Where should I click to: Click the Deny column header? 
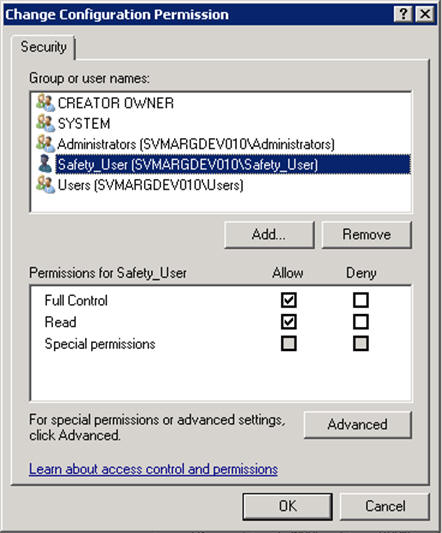coord(361,273)
